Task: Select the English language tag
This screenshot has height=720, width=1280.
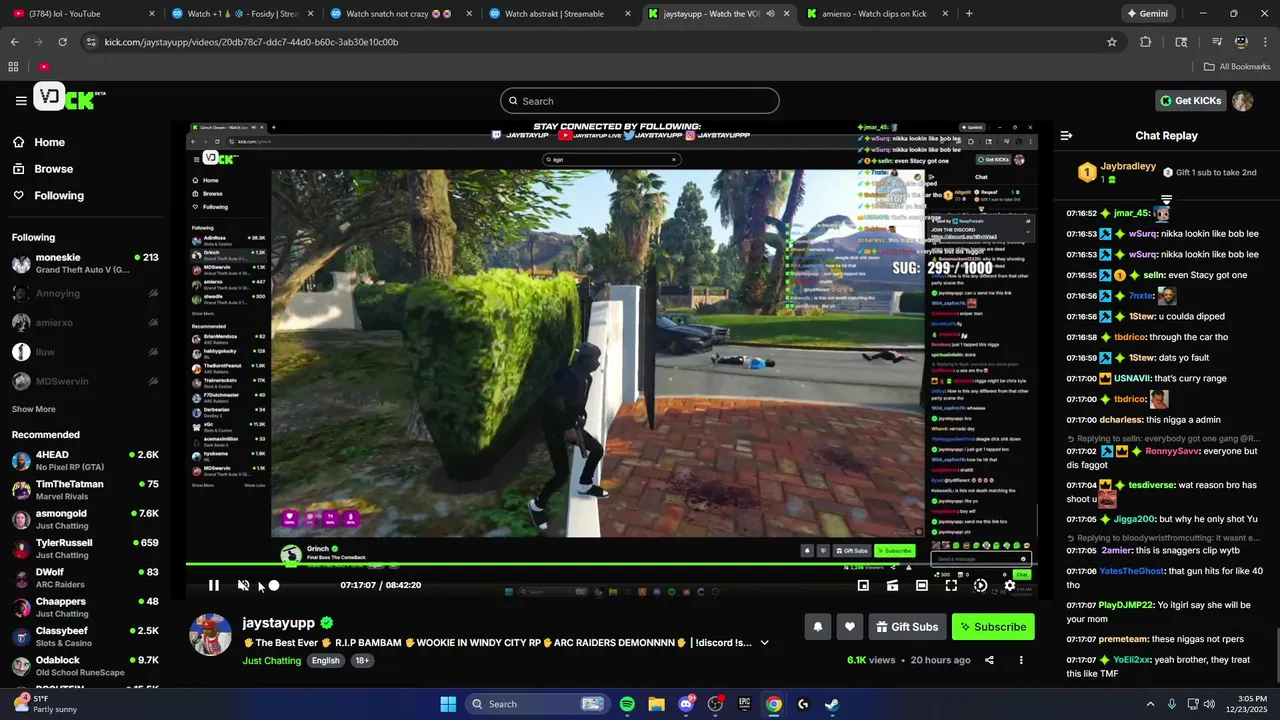Action: [x=325, y=661]
